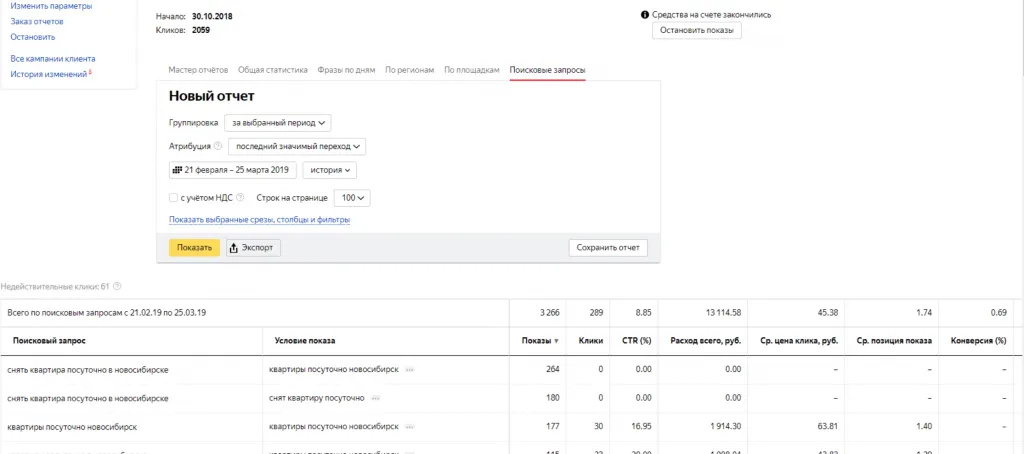
Task: Open the история period dropdown
Action: coord(330,170)
